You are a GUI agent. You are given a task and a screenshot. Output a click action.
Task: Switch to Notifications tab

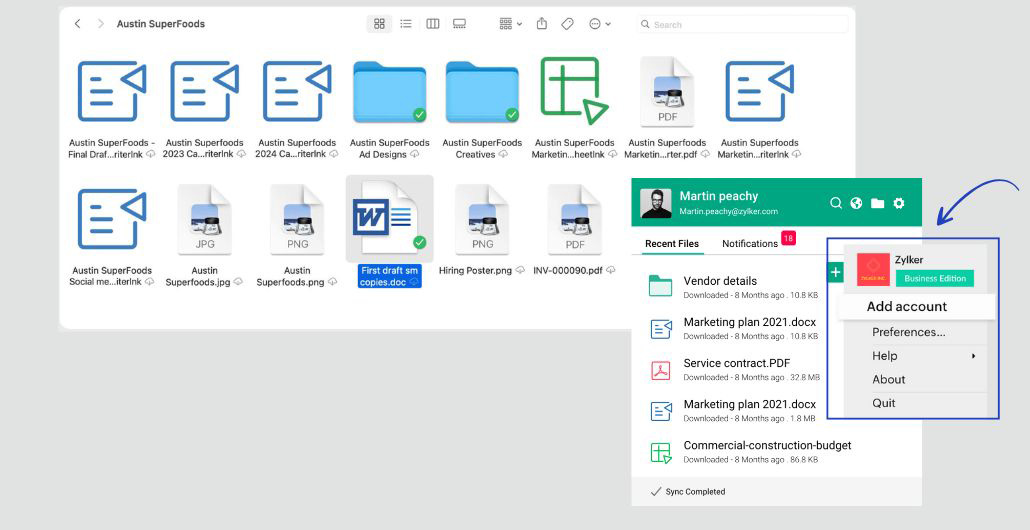(750, 243)
